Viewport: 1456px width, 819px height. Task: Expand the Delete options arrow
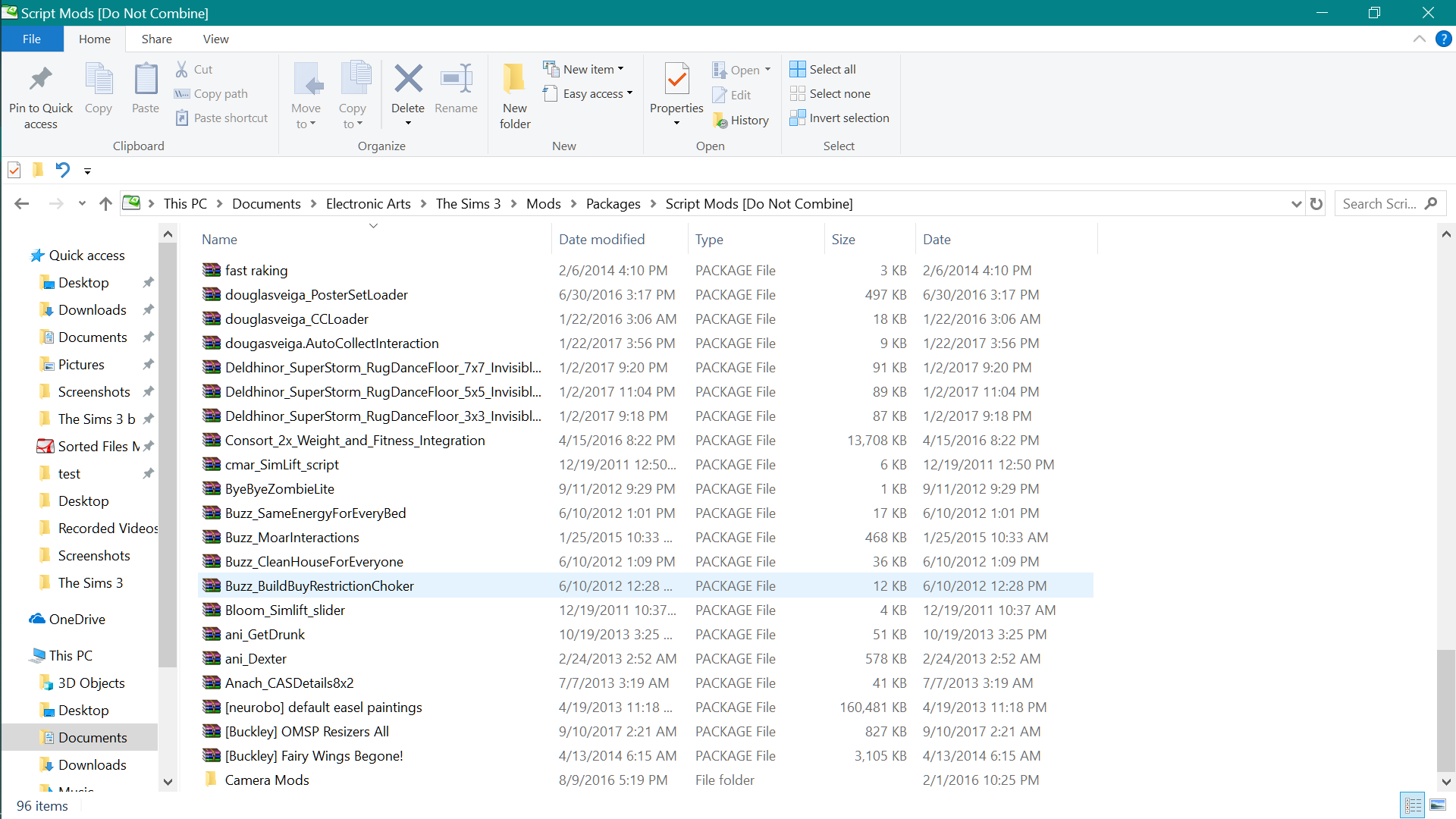click(x=408, y=124)
